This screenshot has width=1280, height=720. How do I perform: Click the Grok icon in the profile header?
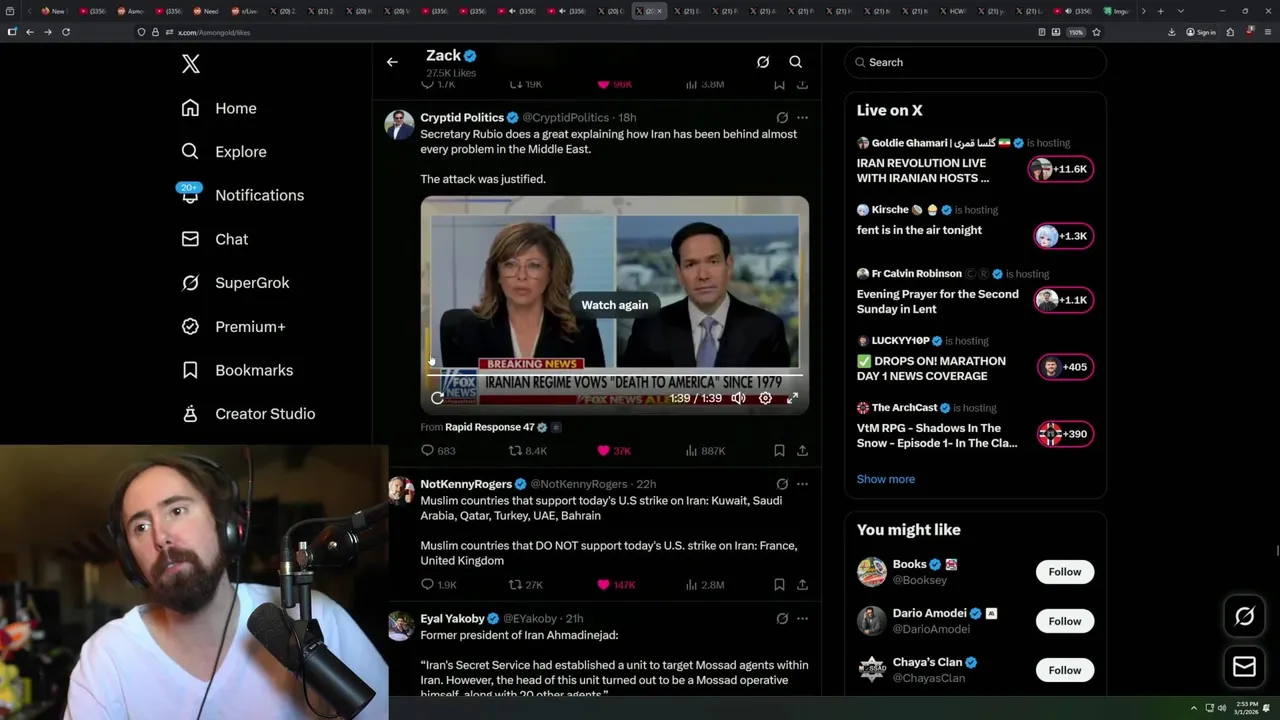click(x=763, y=62)
